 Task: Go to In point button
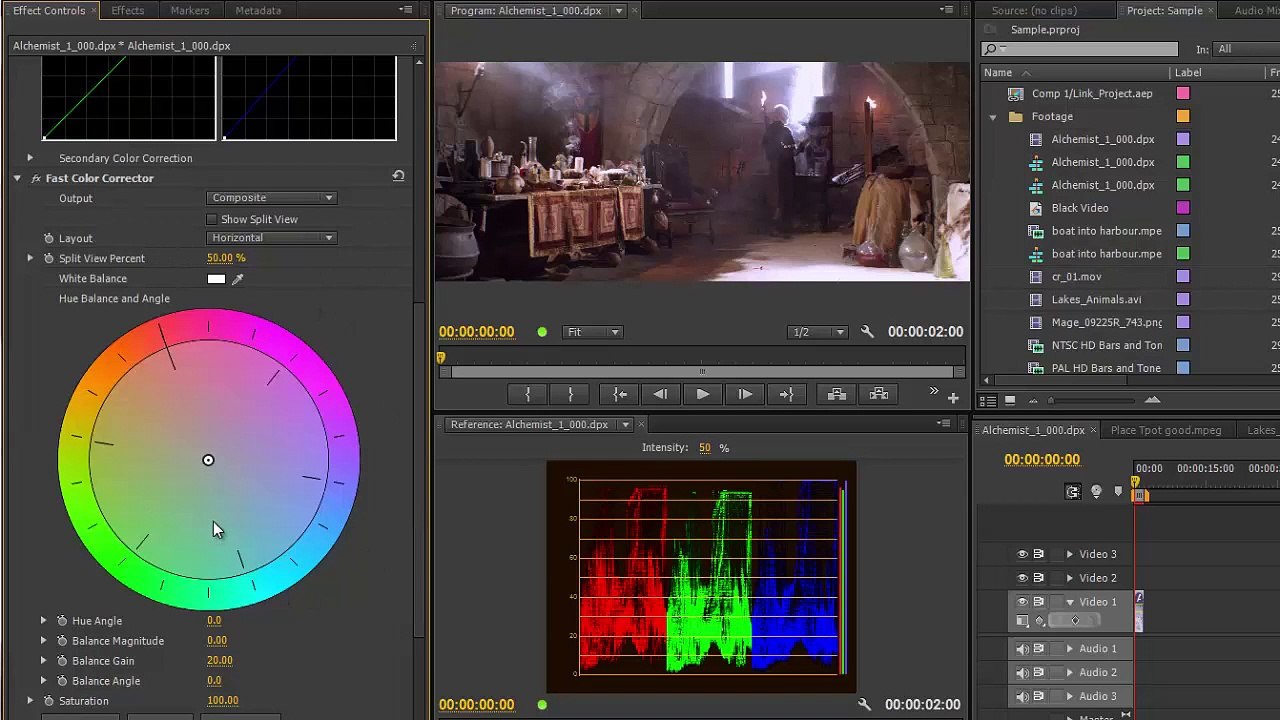(619, 394)
